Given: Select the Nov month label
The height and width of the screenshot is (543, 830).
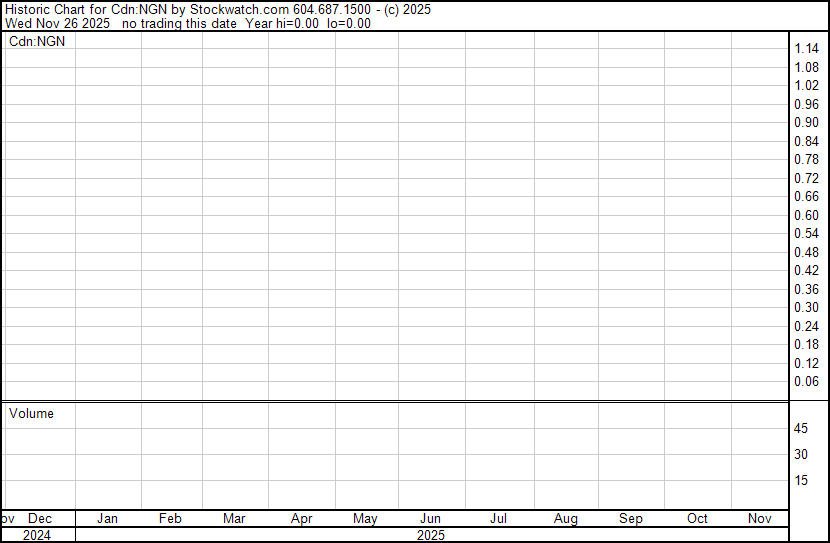Looking at the screenshot, I should (x=760, y=518).
